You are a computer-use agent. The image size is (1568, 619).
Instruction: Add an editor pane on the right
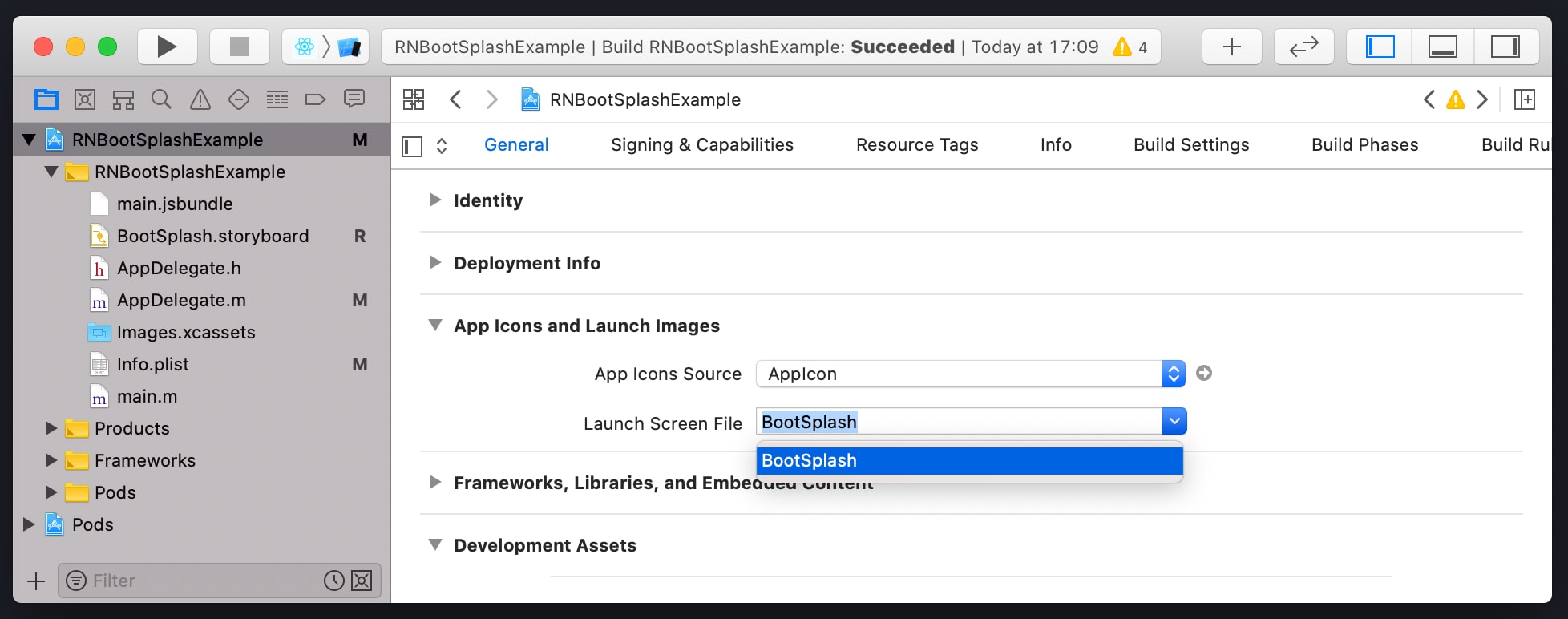coord(1525,99)
